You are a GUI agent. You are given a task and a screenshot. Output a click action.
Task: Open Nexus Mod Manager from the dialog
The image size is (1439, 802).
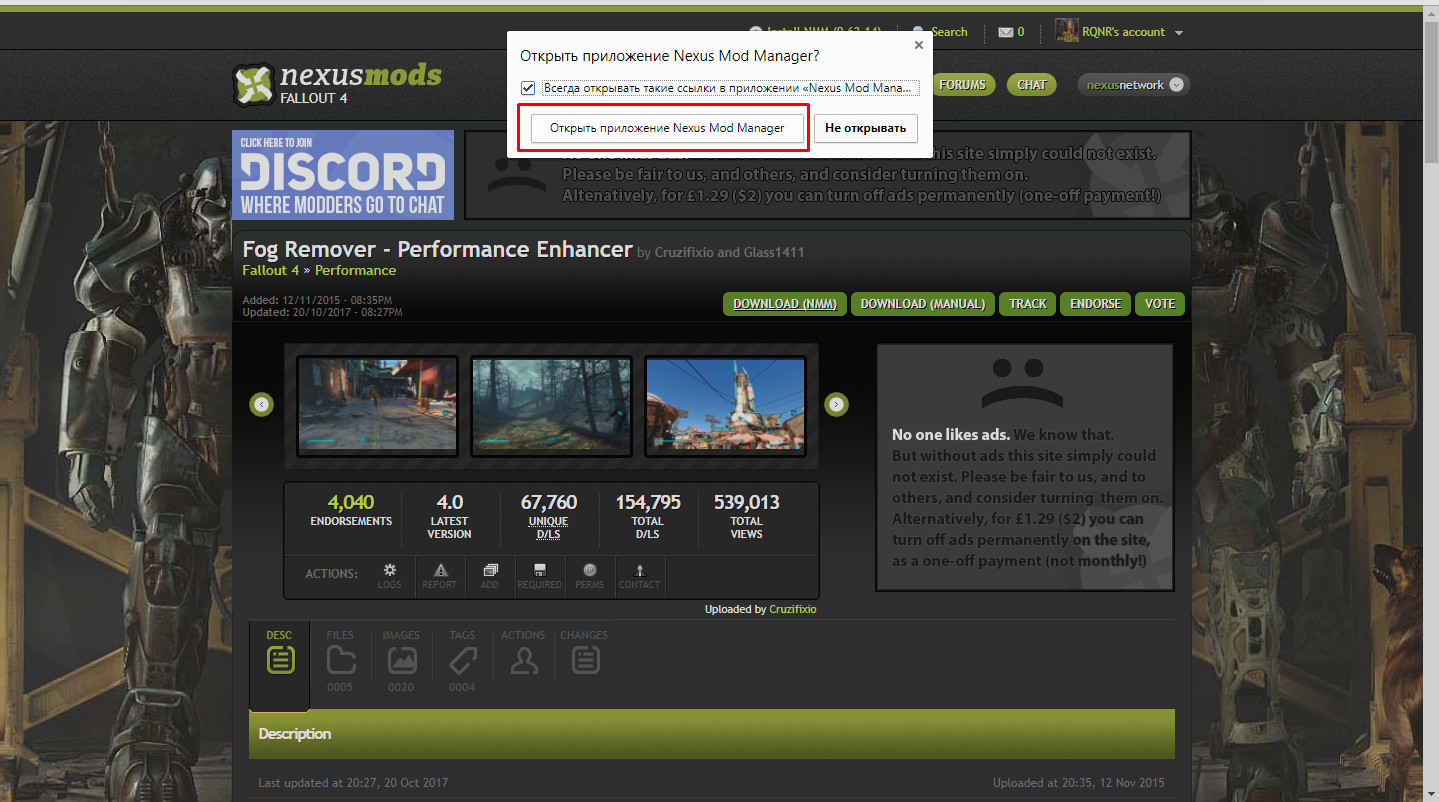(x=667, y=128)
